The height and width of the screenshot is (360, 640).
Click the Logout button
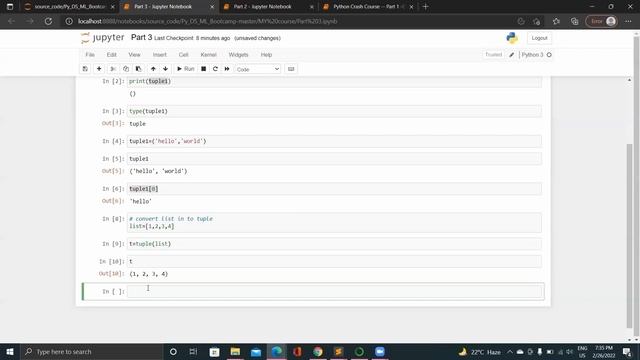[x=539, y=38]
